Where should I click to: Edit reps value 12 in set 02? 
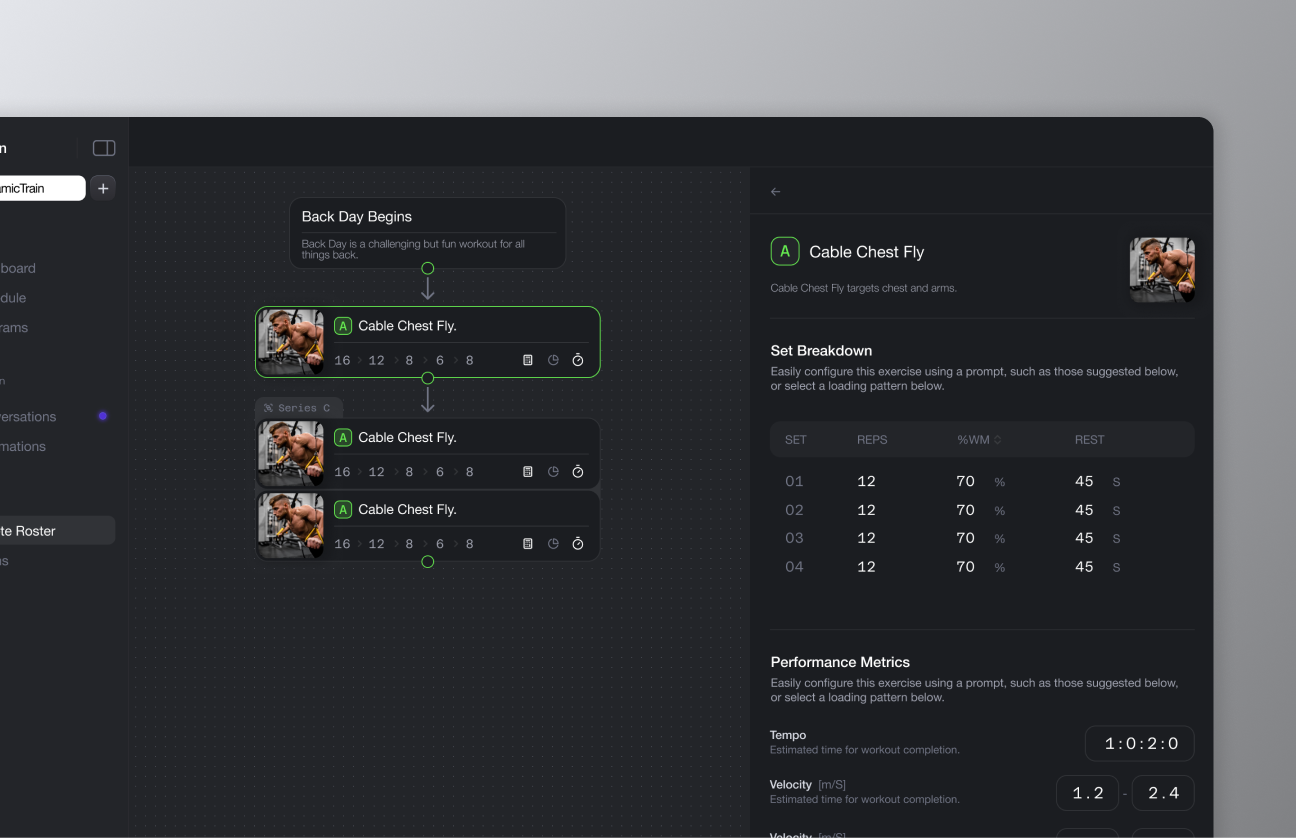[866, 510]
